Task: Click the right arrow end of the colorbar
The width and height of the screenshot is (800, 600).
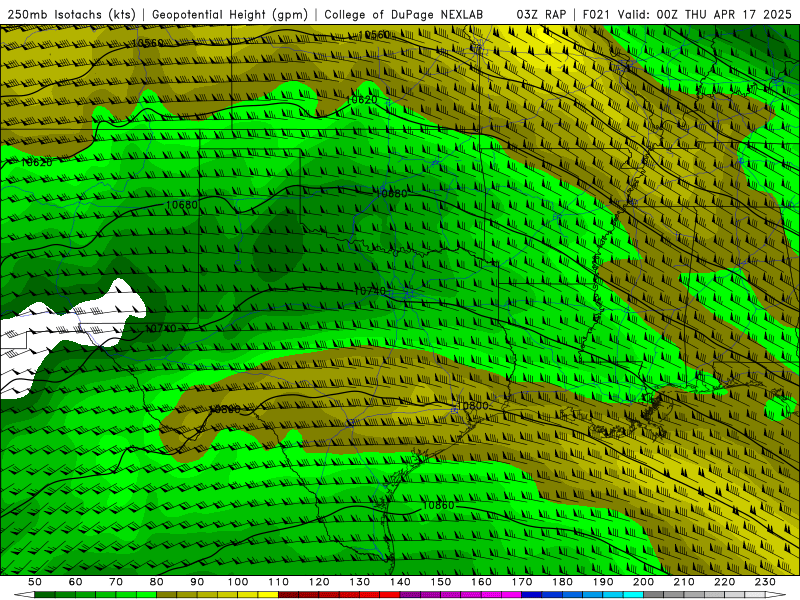Action: point(776,595)
